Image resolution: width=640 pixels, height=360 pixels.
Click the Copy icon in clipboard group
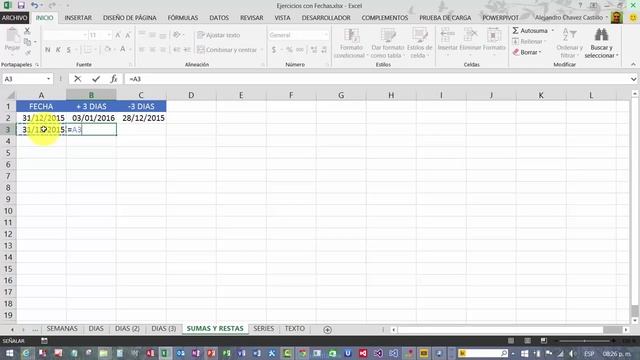(27, 42)
